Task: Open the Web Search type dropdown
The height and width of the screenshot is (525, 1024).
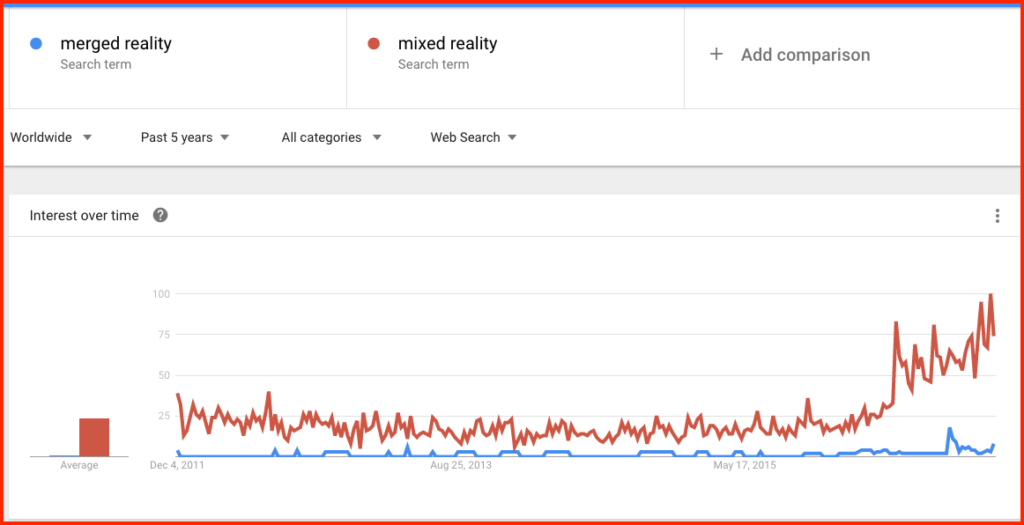Action: pyautogui.click(x=473, y=137)
